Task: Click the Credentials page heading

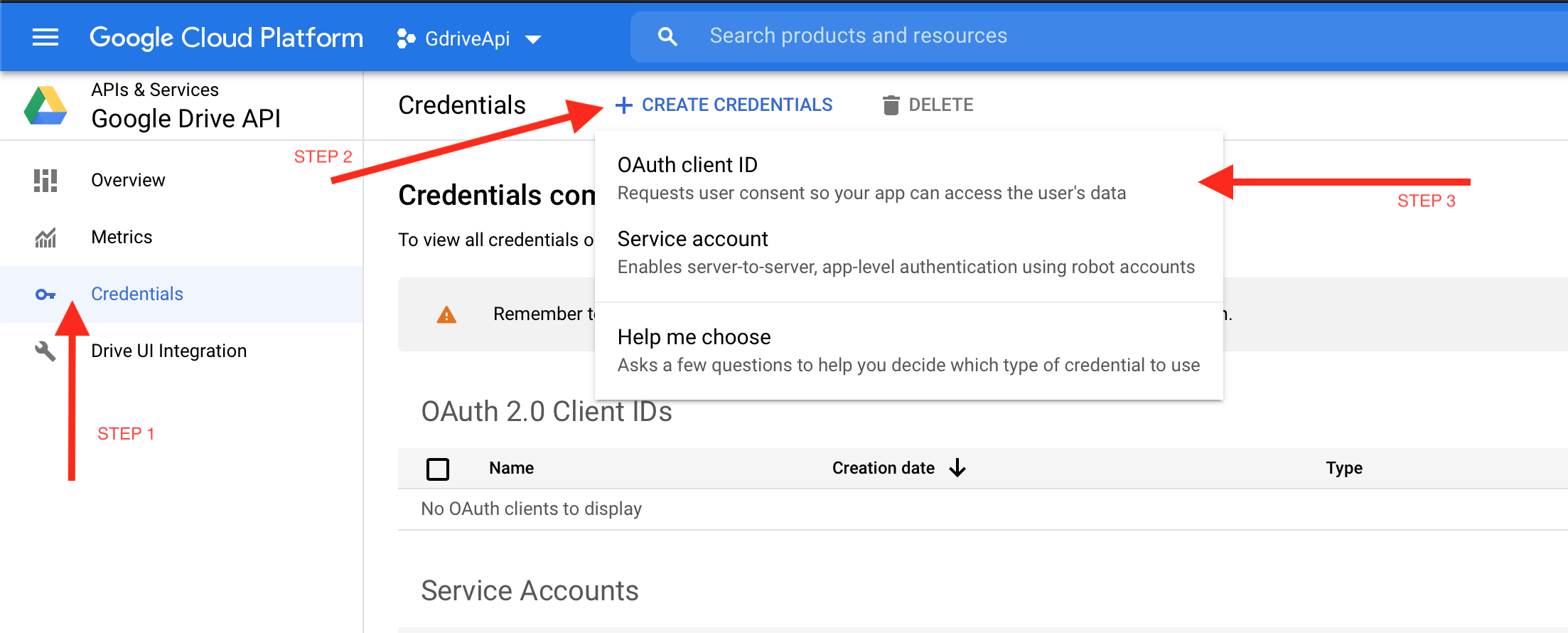Action: click(x=462, y=105)
